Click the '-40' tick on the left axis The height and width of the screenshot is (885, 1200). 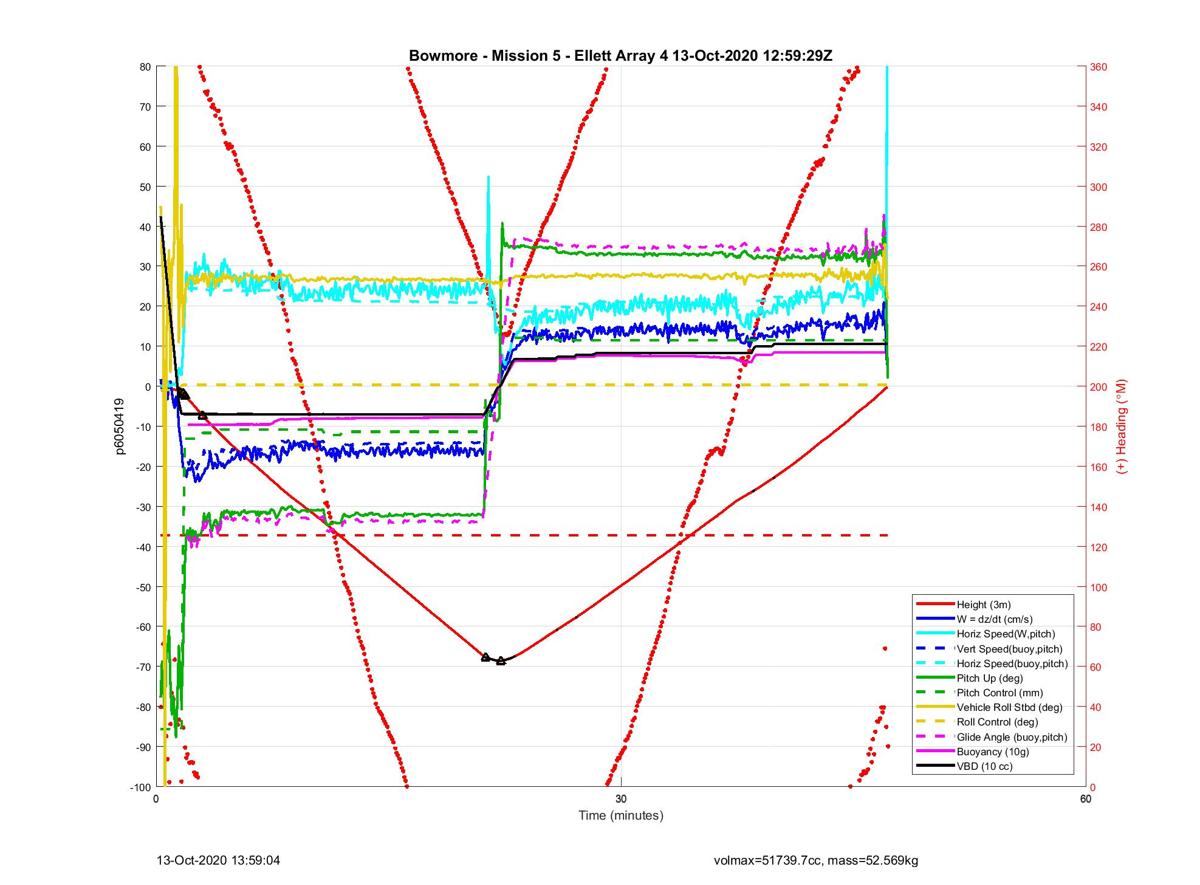coord(142,547)
